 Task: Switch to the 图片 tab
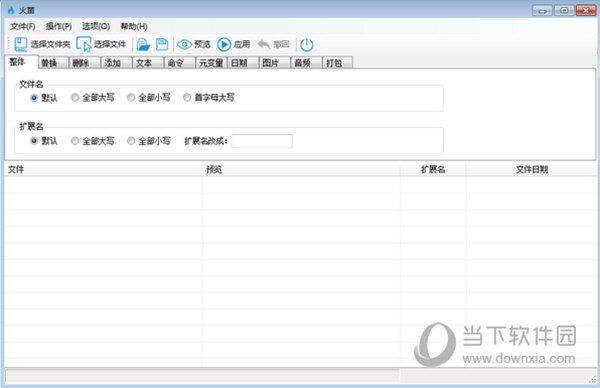tap(275, 63)
